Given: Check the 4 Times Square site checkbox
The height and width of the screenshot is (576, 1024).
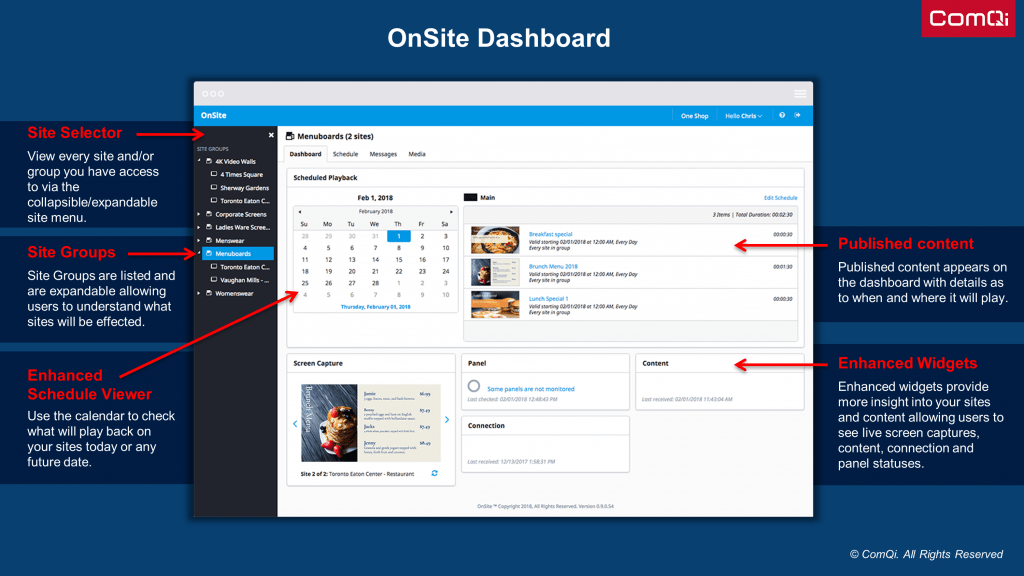Looking at the screenshot, I should [x=214, y=174].
